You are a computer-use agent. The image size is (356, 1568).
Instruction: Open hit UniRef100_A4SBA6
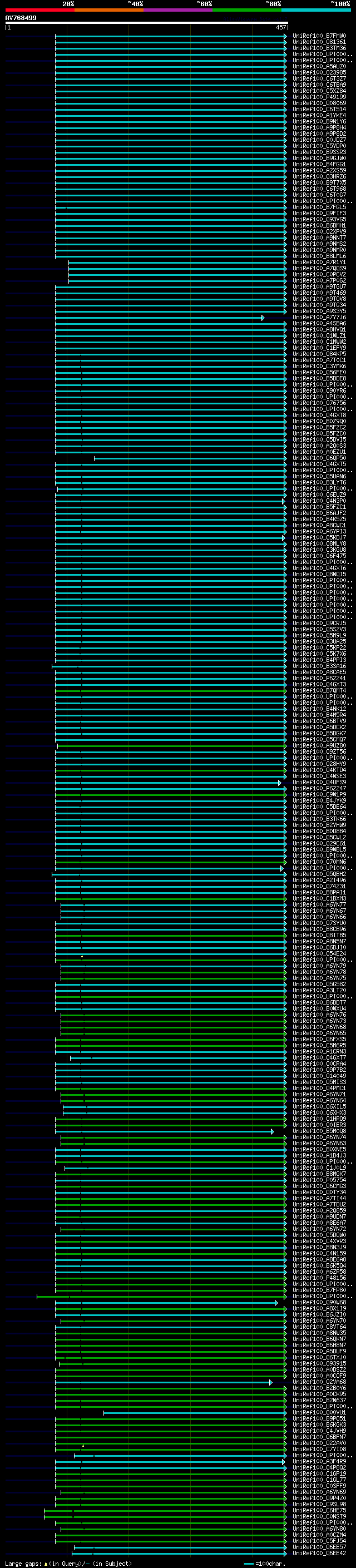point(319,323)
